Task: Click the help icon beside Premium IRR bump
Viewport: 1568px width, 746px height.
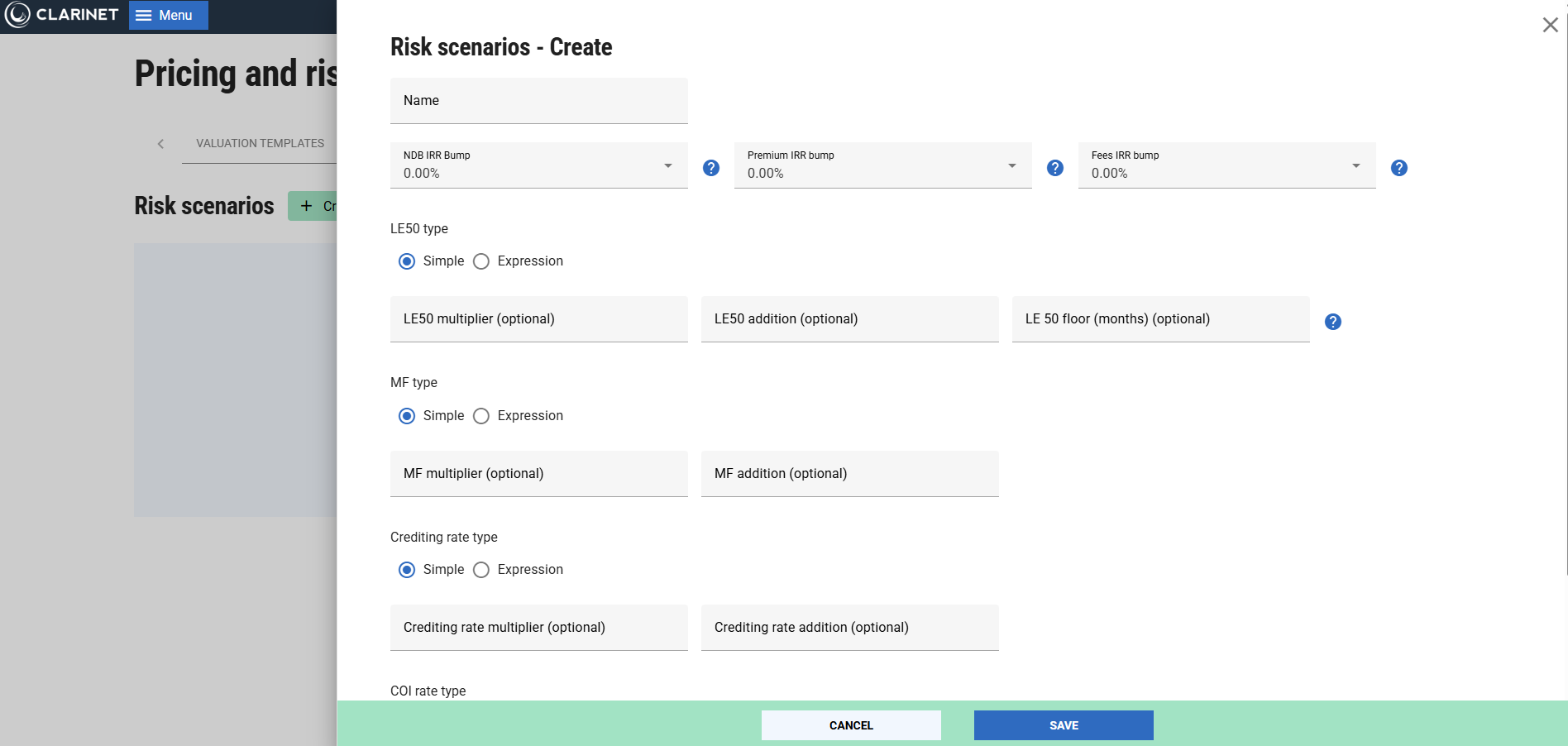Action: [1054, 168]
